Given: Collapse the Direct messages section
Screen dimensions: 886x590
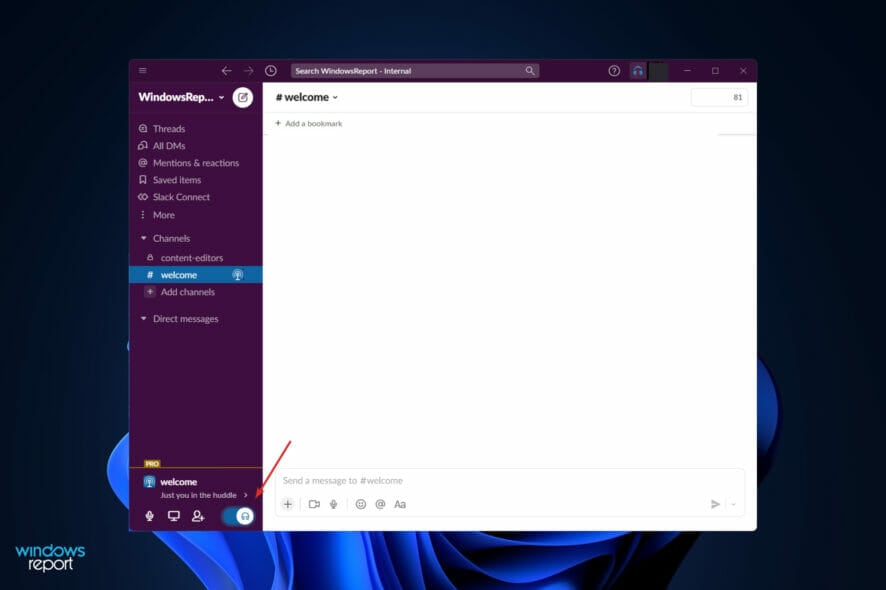Looking at the screenshot, I should click(143, 319).
